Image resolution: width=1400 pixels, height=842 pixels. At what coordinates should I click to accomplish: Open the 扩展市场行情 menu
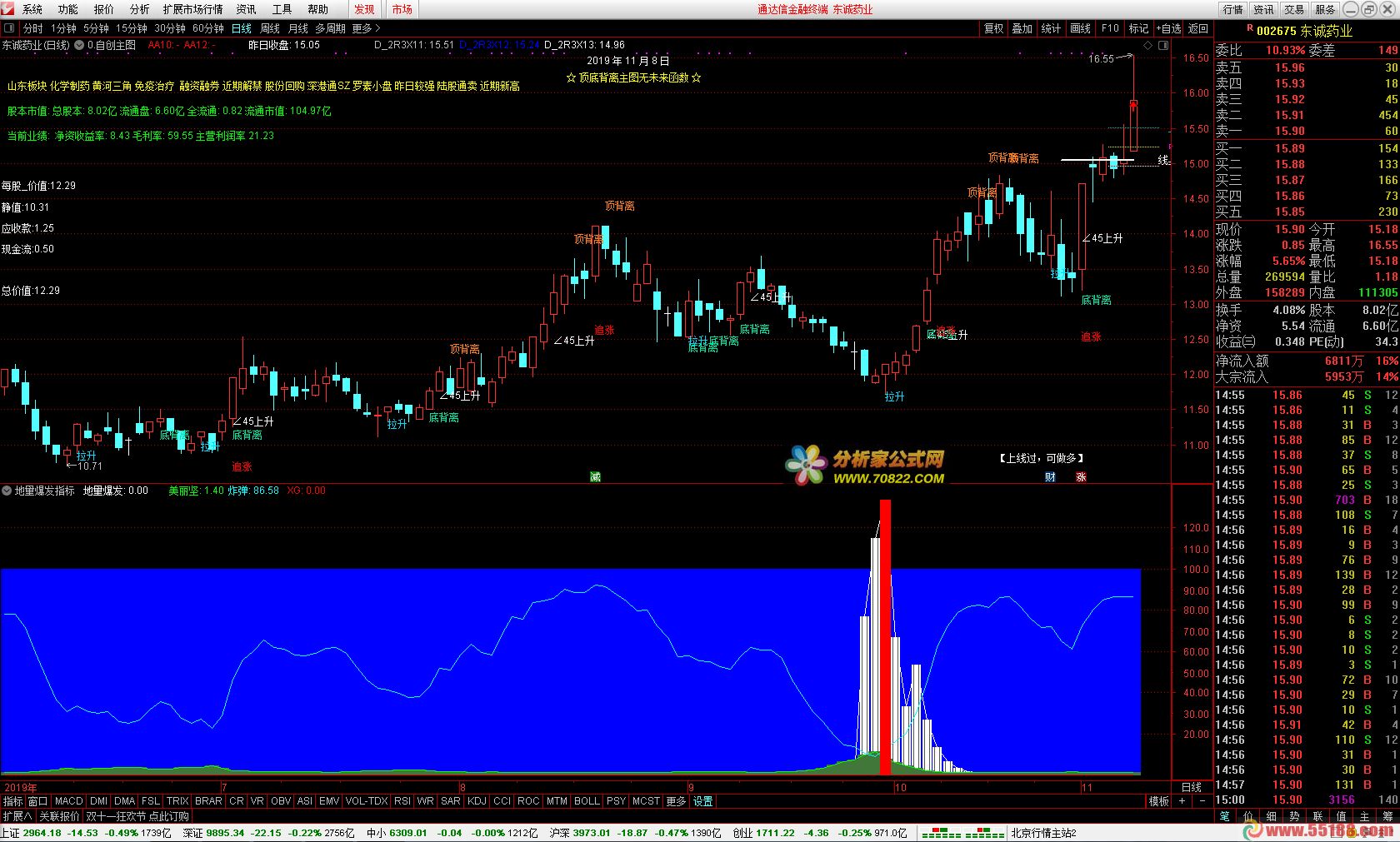(192, 9)
